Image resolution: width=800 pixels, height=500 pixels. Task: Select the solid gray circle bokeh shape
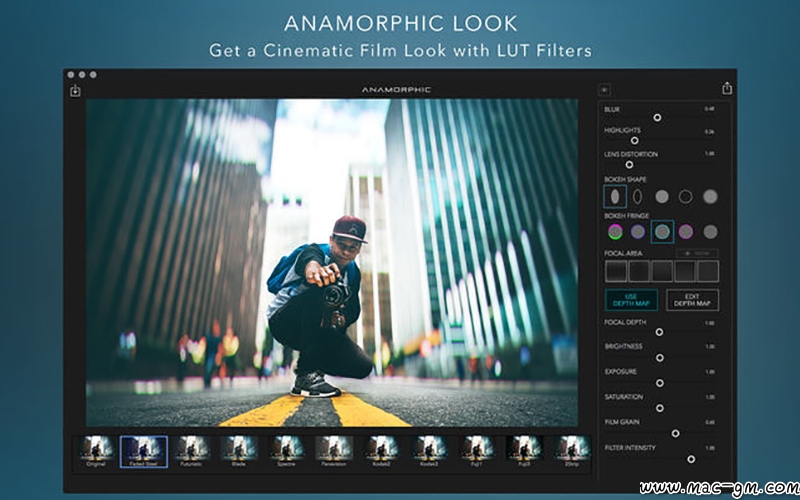point(661,196)
